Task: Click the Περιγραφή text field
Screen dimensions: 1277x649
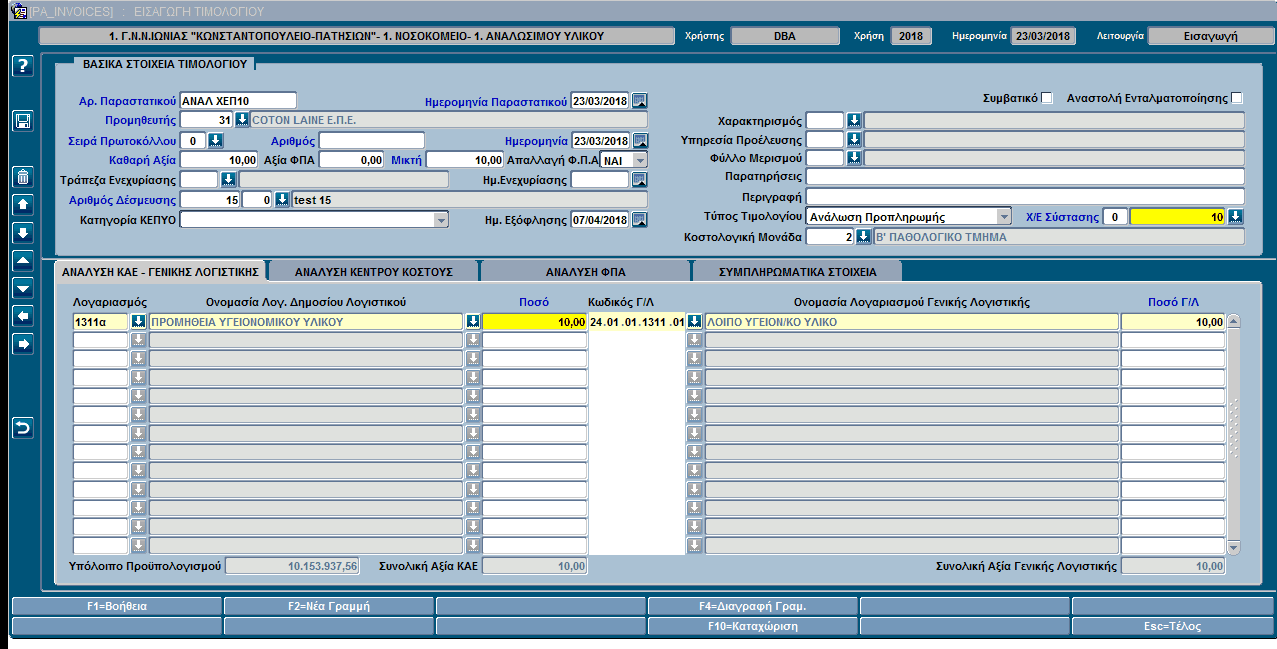Action: [1025, 196]
